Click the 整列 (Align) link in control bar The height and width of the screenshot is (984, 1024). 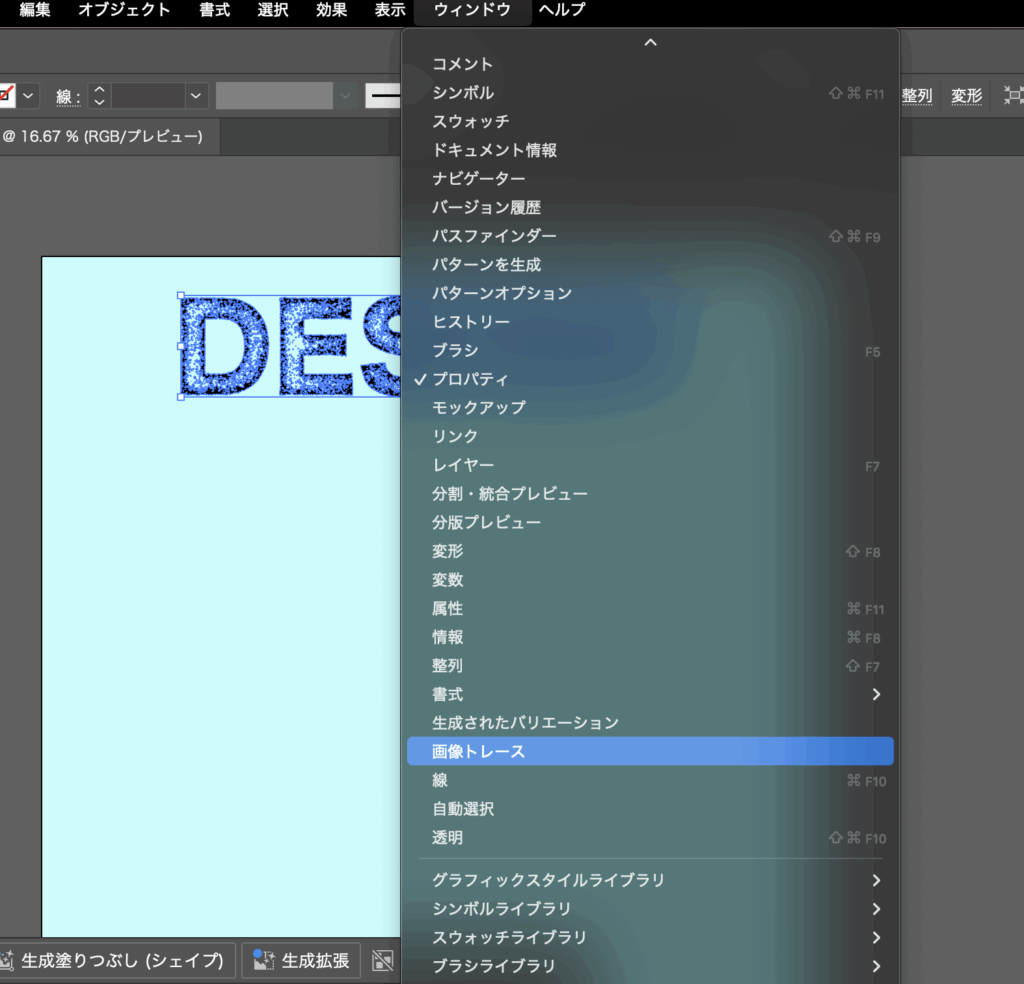917,96
